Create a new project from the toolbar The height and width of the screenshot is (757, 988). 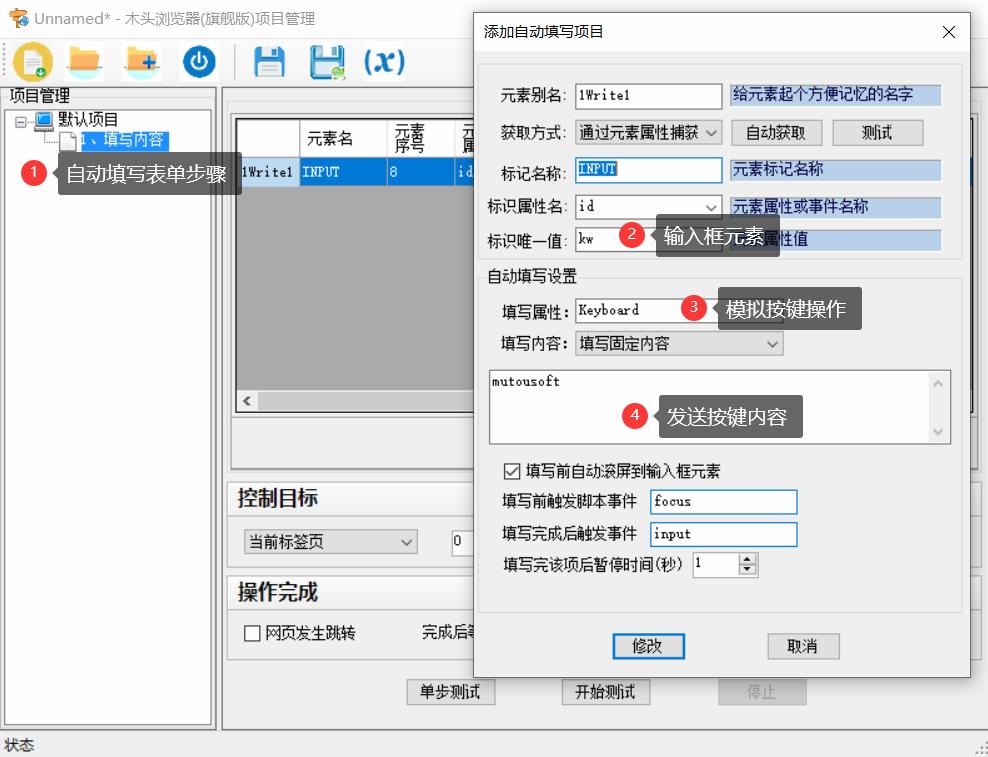pyautogui.click(x=32, y=61)
